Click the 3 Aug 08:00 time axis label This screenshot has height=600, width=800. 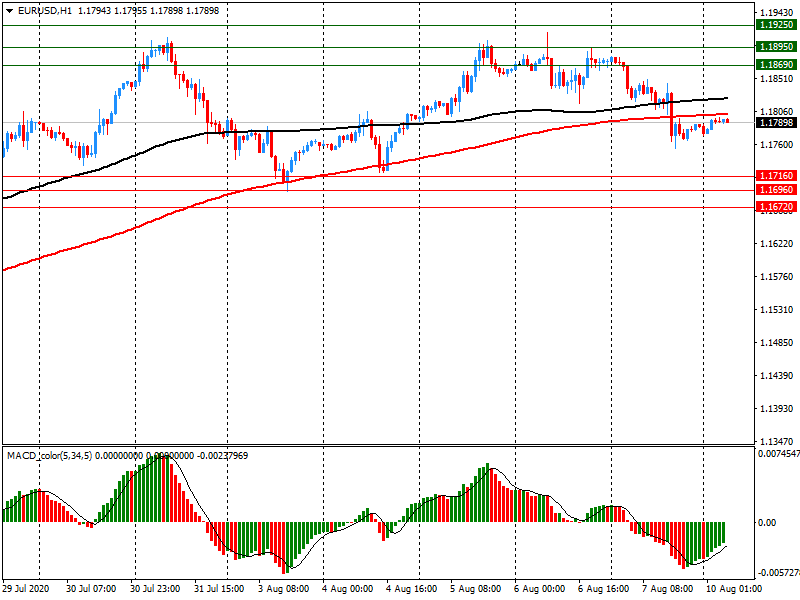(x=283, y=589)
